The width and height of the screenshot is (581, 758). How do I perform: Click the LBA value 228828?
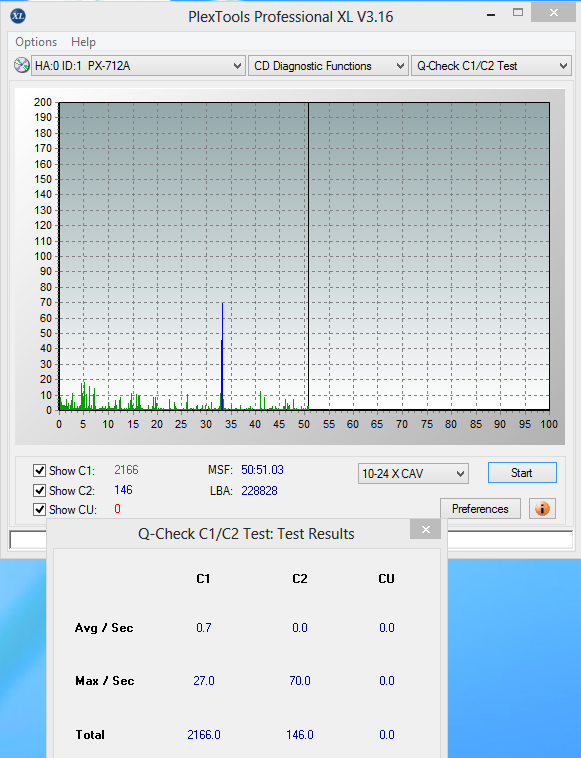point(260,491)
